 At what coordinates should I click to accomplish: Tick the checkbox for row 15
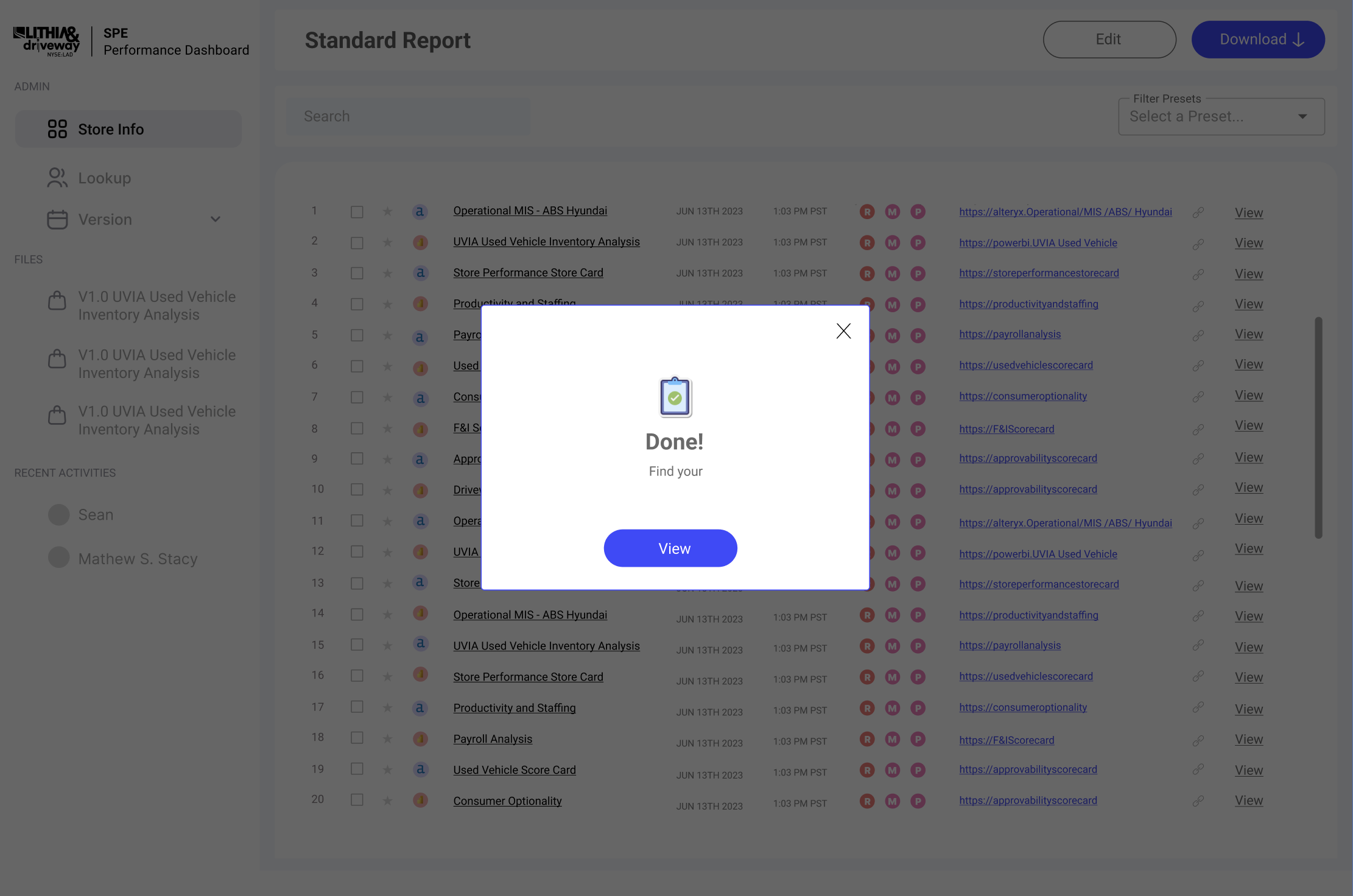[x=357, y=645]
